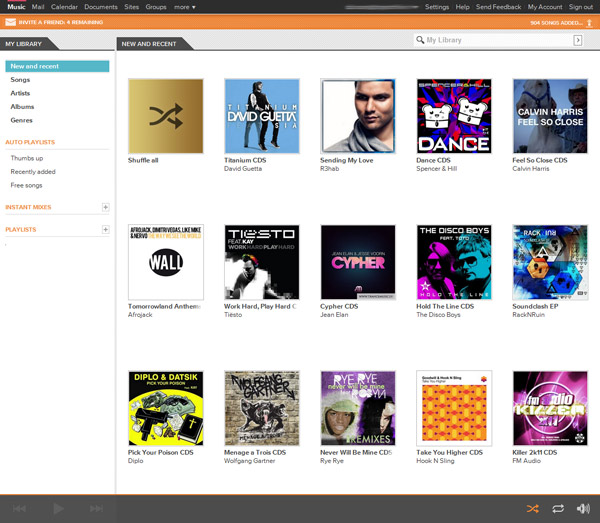
Task: Add a new playlist with plus
Action: click(106, 229)
